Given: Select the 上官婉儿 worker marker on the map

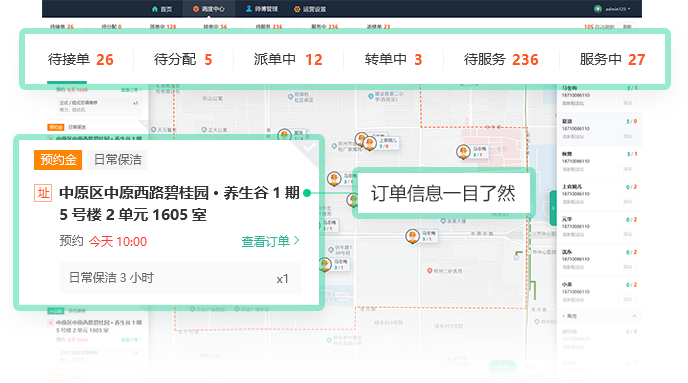Looking at the screenshot, I should 370,143.
